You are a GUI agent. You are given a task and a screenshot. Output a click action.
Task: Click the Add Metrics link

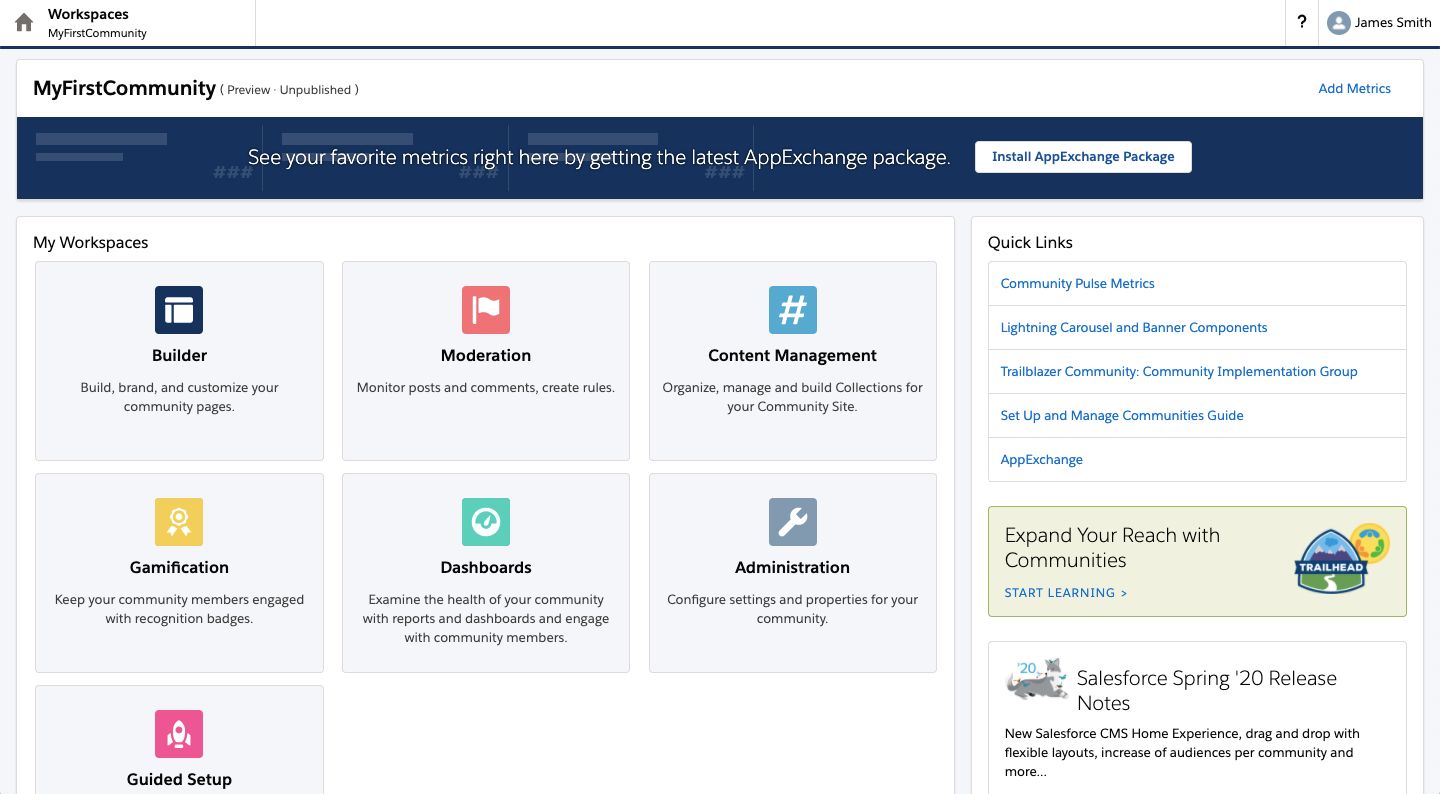(x=1355, y=89)
